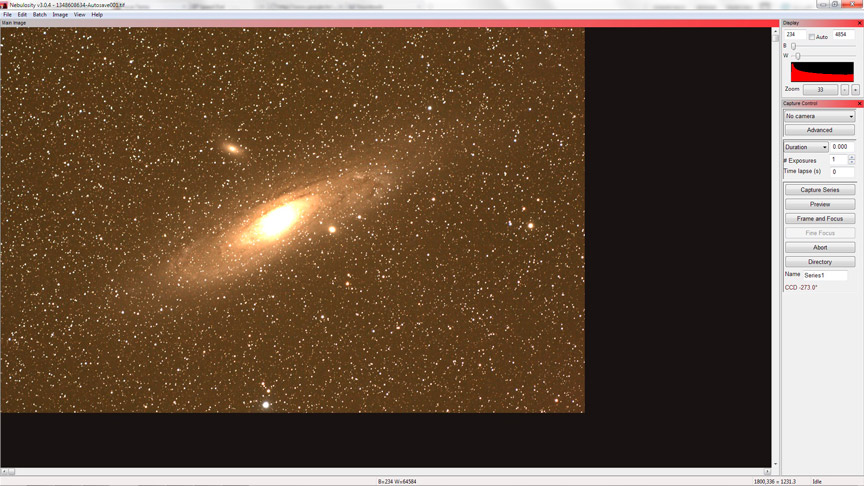
Task: Open the File menu
Action: tap(7, 15)
